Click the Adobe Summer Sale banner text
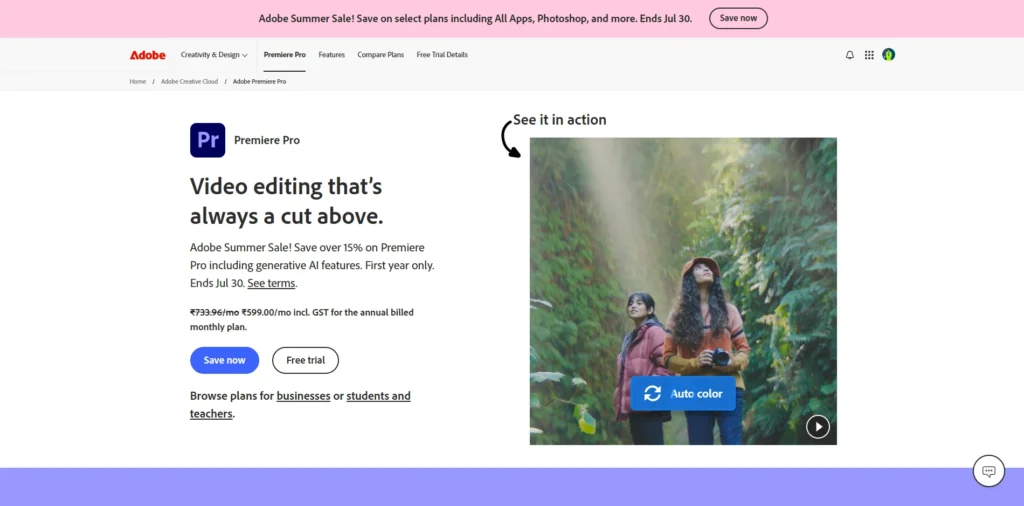 [x=475, y=18]
